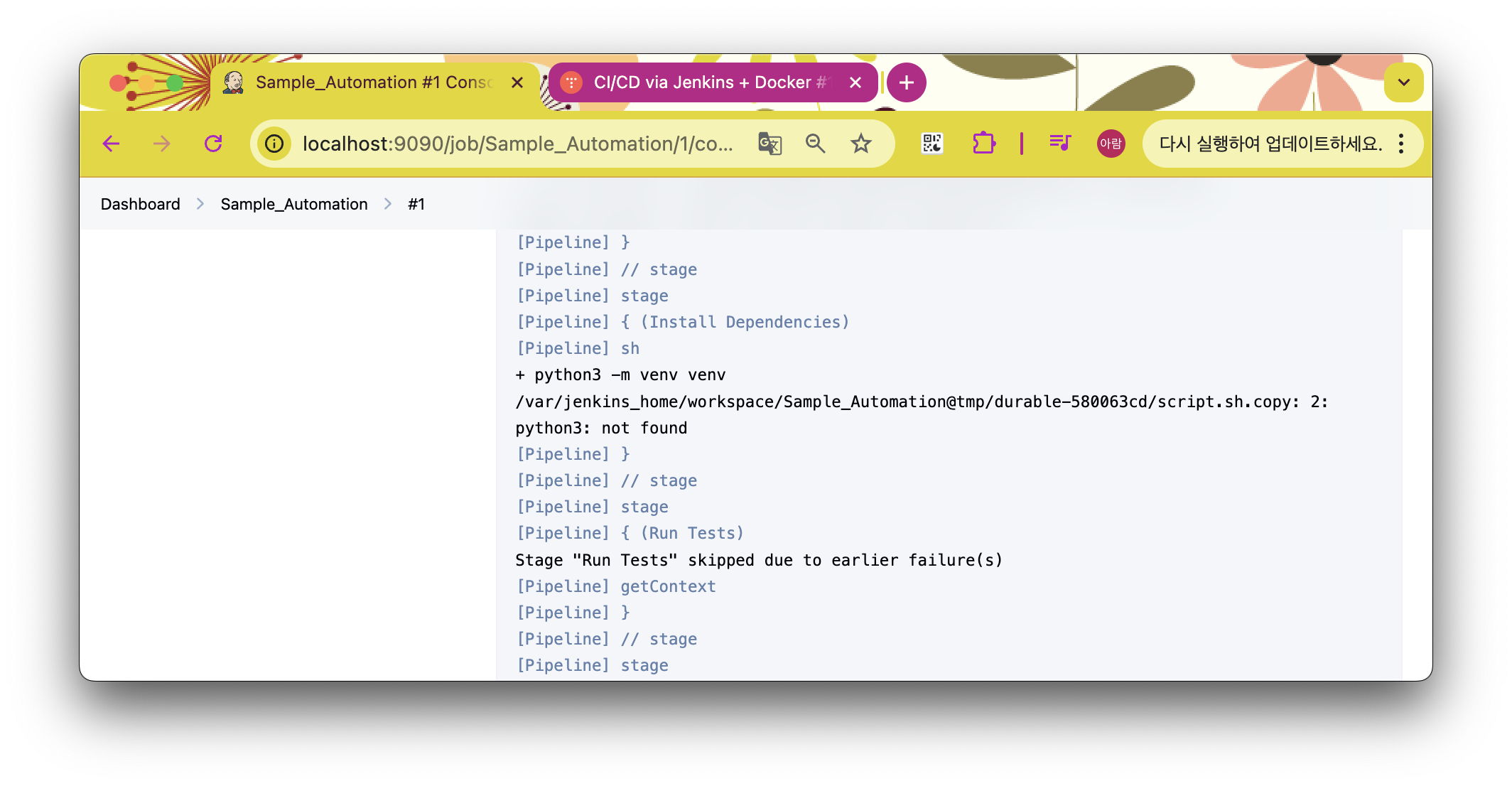The height and width of the screenshot is (786, 1512).
Task: Select the Sample_Automation #1 Console tab
Action: click(x=373, y=82)
